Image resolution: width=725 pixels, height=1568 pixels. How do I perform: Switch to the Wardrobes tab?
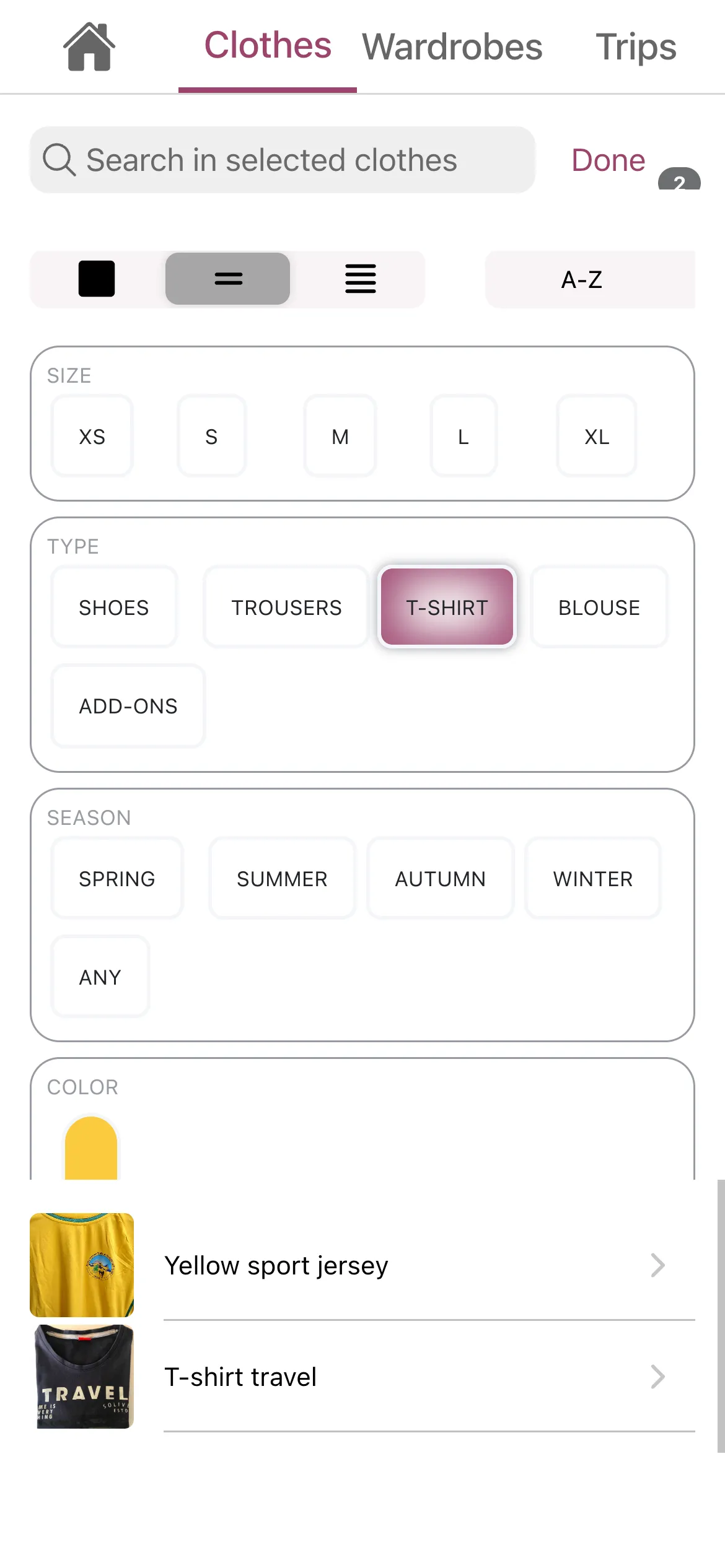(x=452, y=47)
